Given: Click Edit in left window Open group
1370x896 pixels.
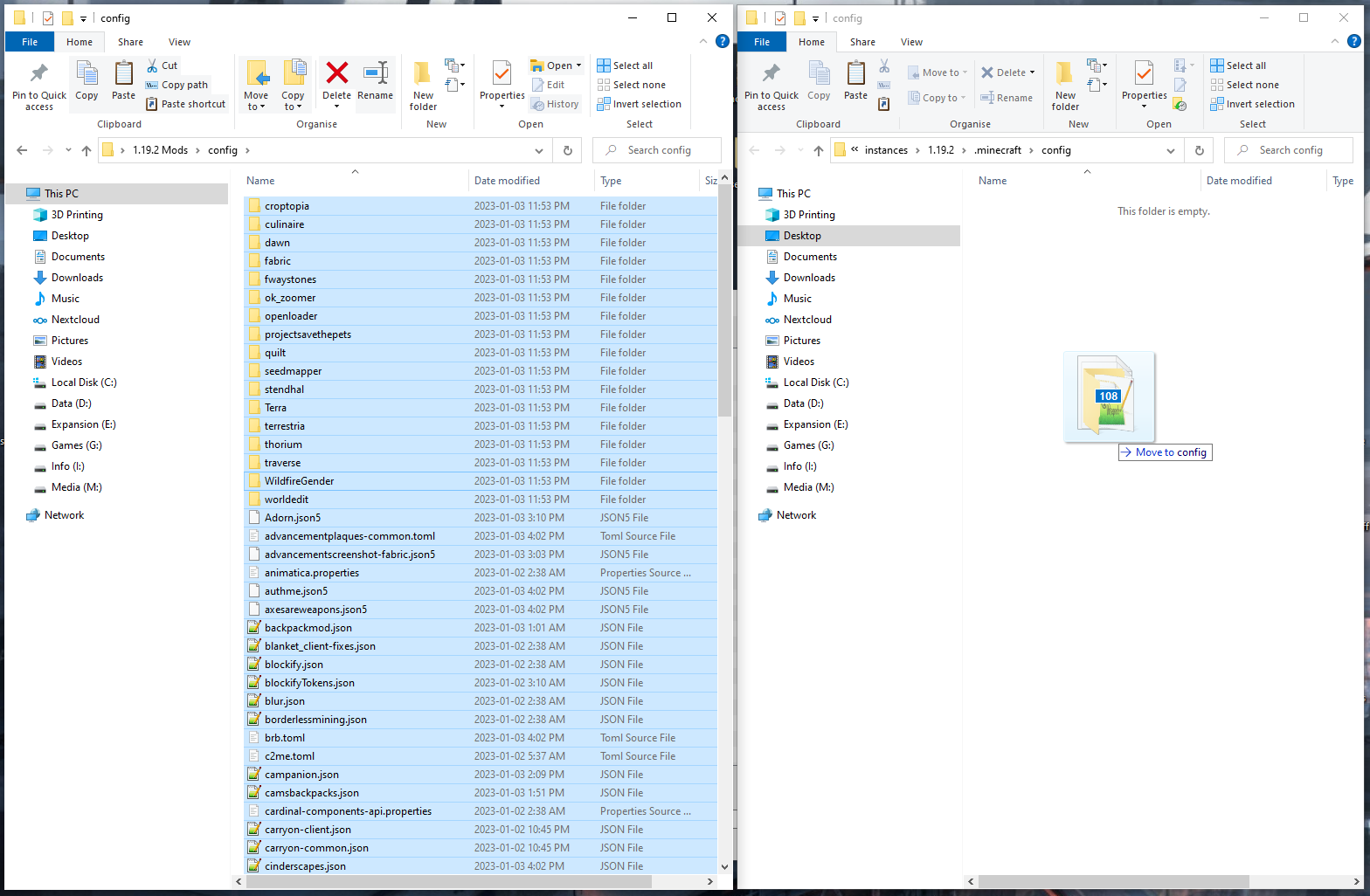Looking at the screenshot, I should 549,85.
